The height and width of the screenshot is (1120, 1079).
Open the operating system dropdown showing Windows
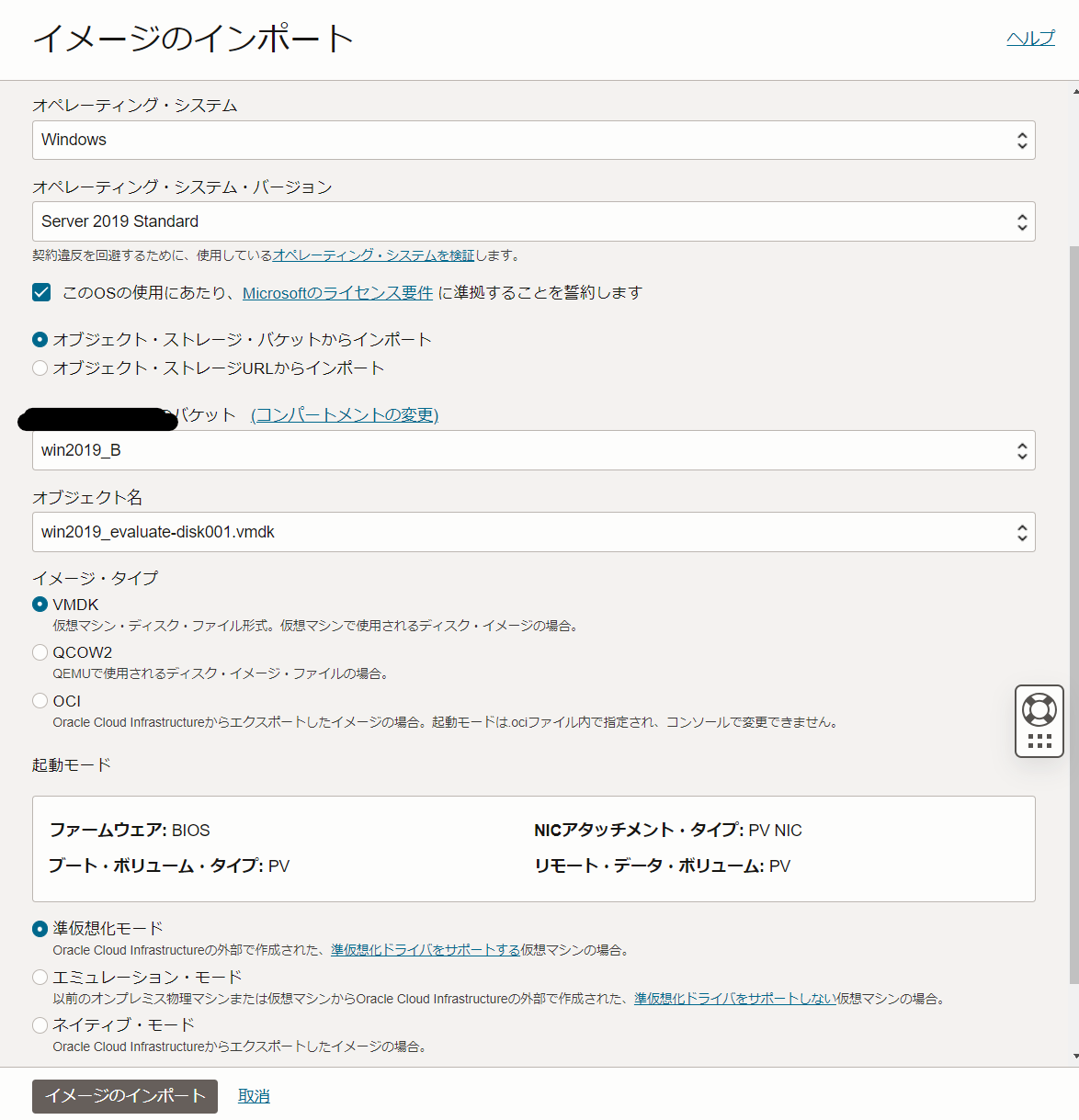[534, 140]
